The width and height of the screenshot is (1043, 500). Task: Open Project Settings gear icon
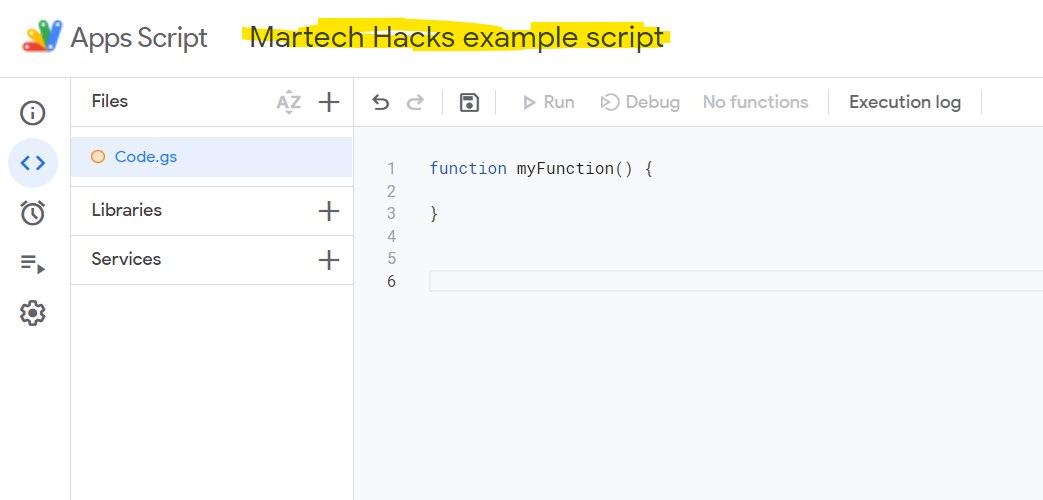tap(33, 312)
